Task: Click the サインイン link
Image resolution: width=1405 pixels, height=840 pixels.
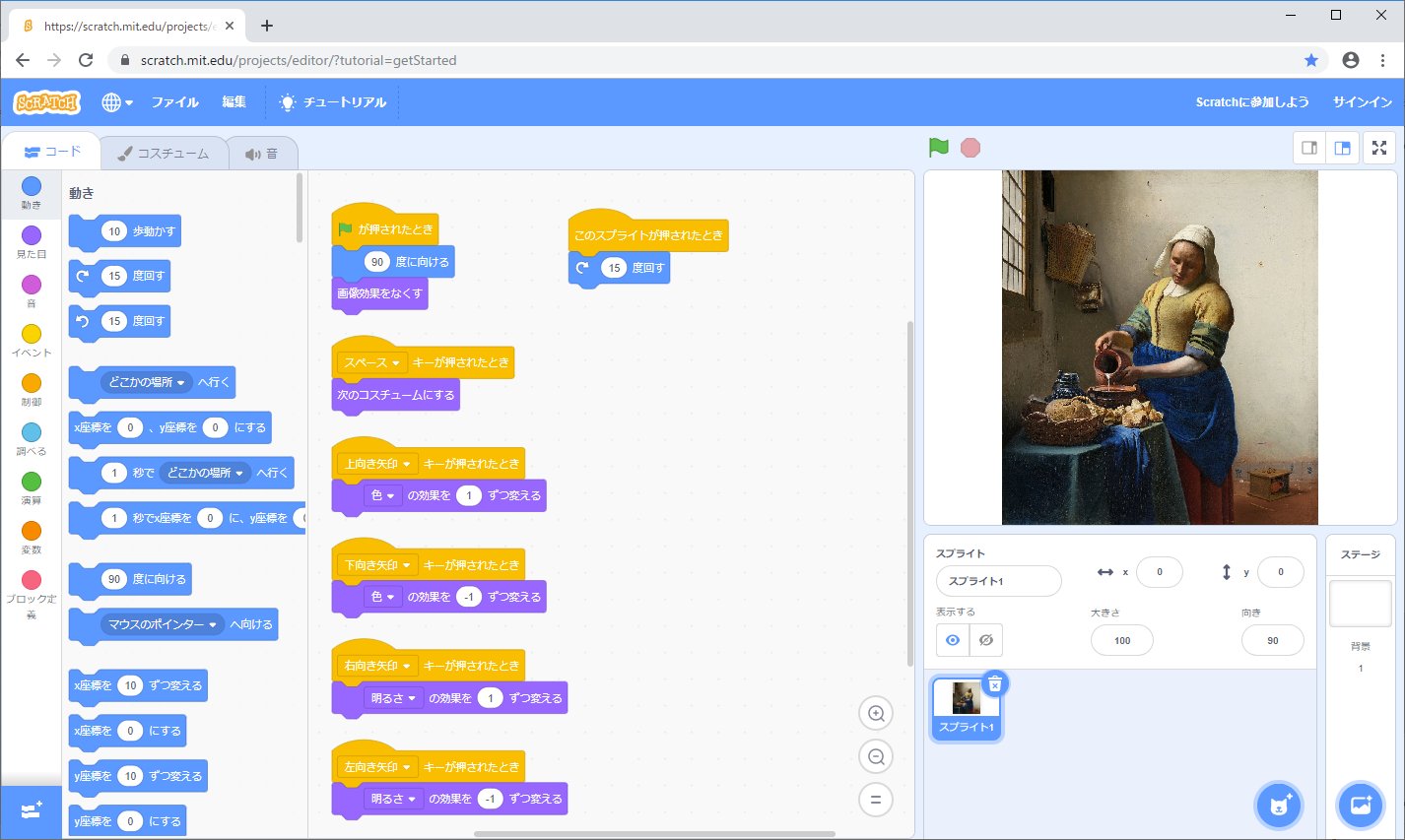Action: (1362, 102)
